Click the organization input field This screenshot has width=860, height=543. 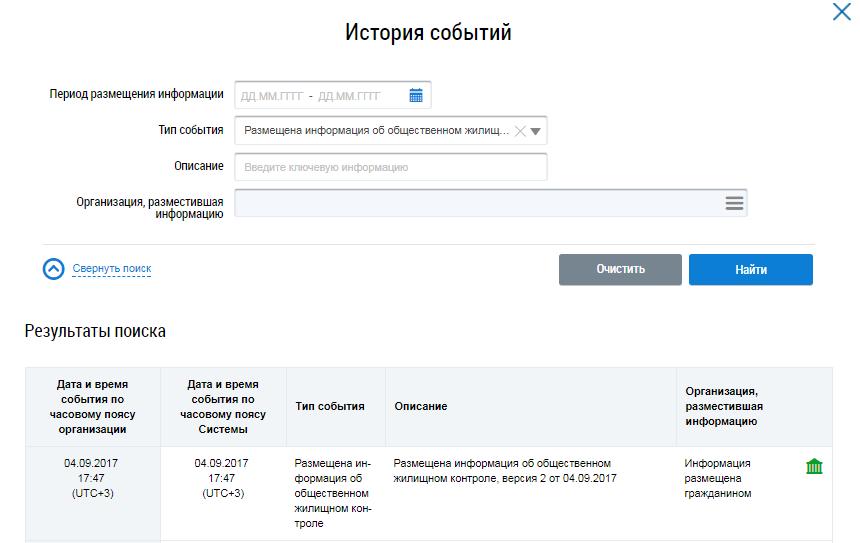coord(478,203)
